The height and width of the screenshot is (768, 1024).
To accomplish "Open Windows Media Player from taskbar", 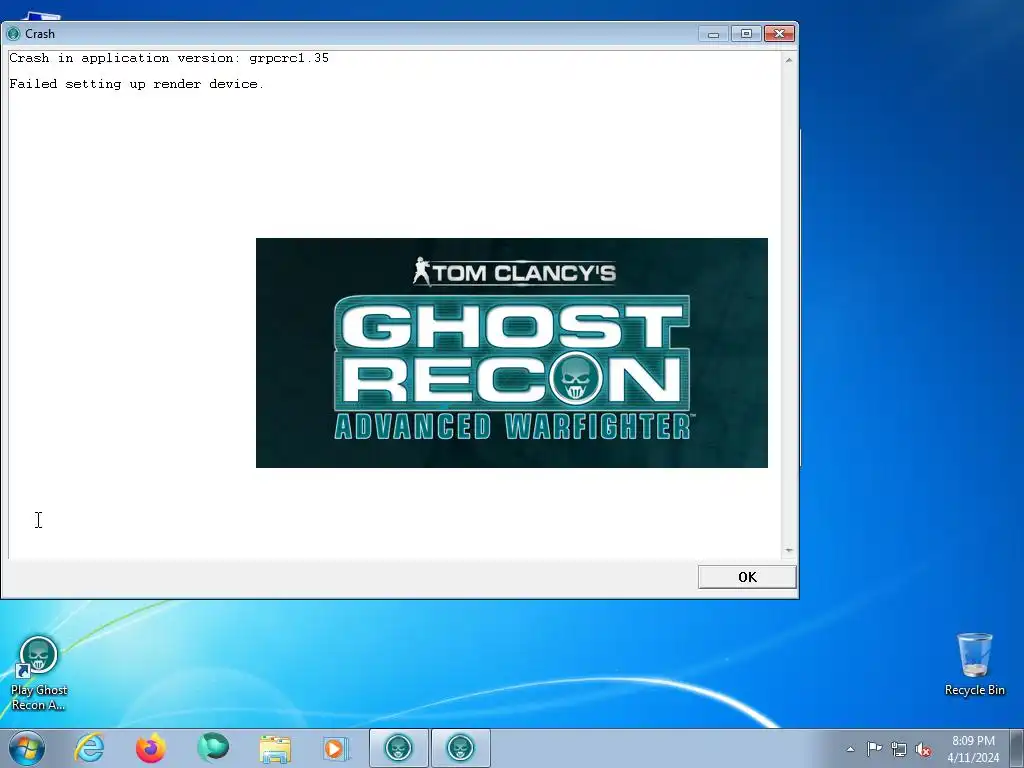I will [336, 748].
